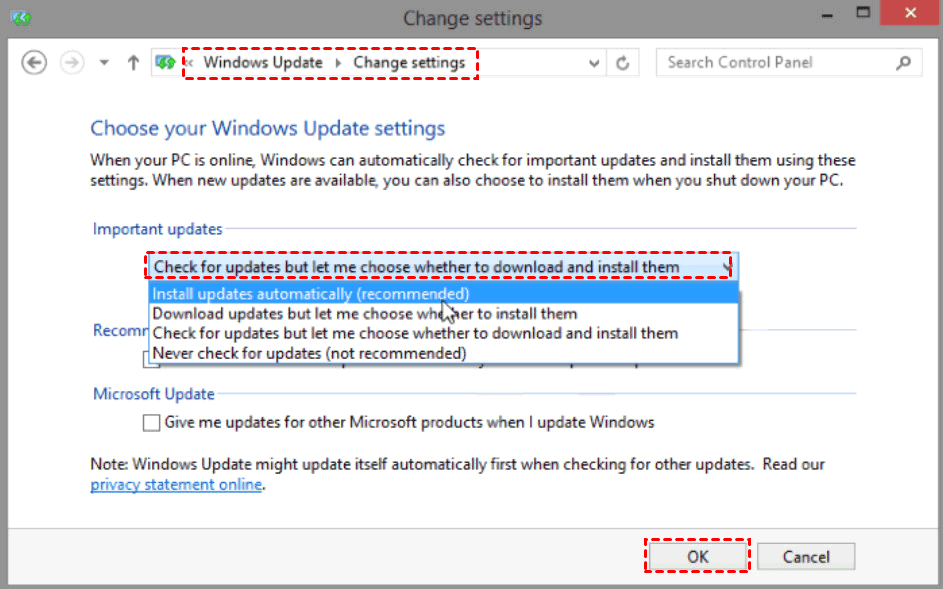Select Download updates but let me choose option

[x=443, y=313]
